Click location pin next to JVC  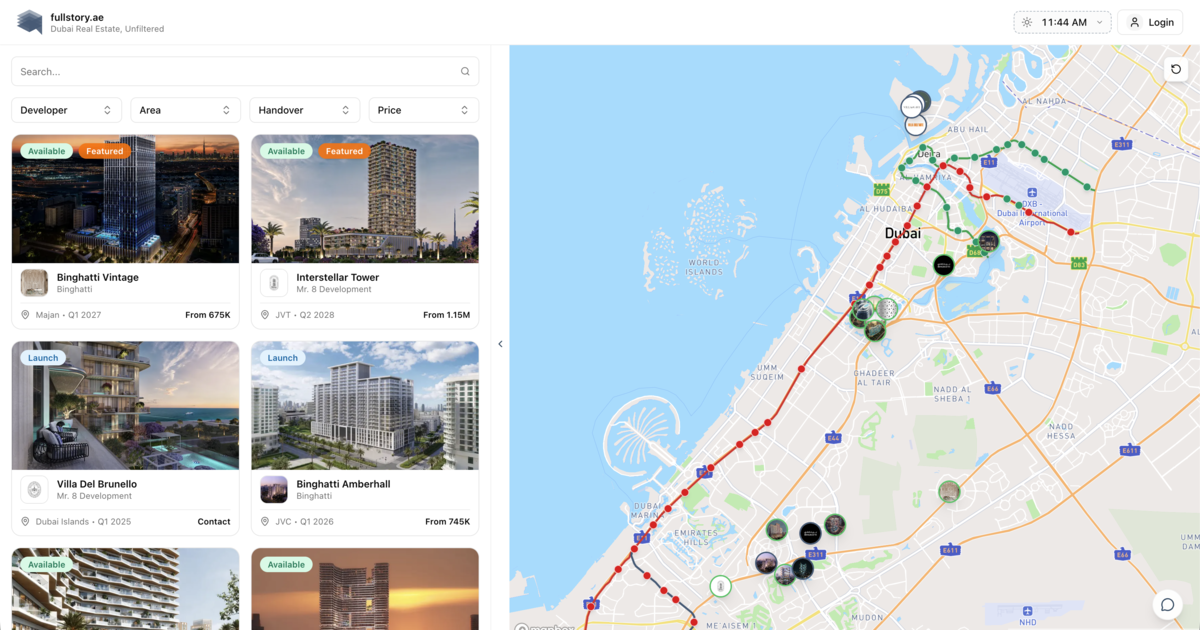point(266,522)
